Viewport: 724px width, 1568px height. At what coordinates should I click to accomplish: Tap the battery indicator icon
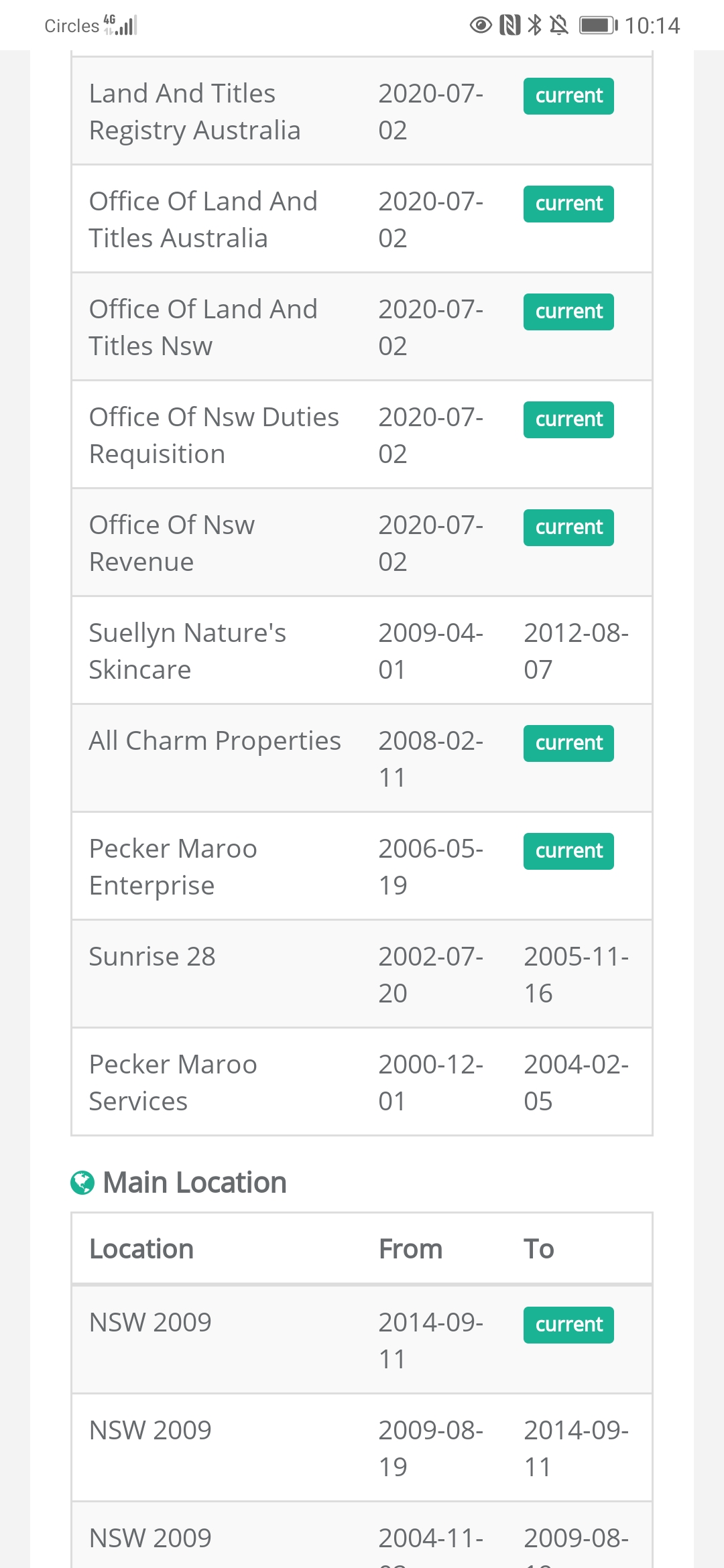point(599,25)
